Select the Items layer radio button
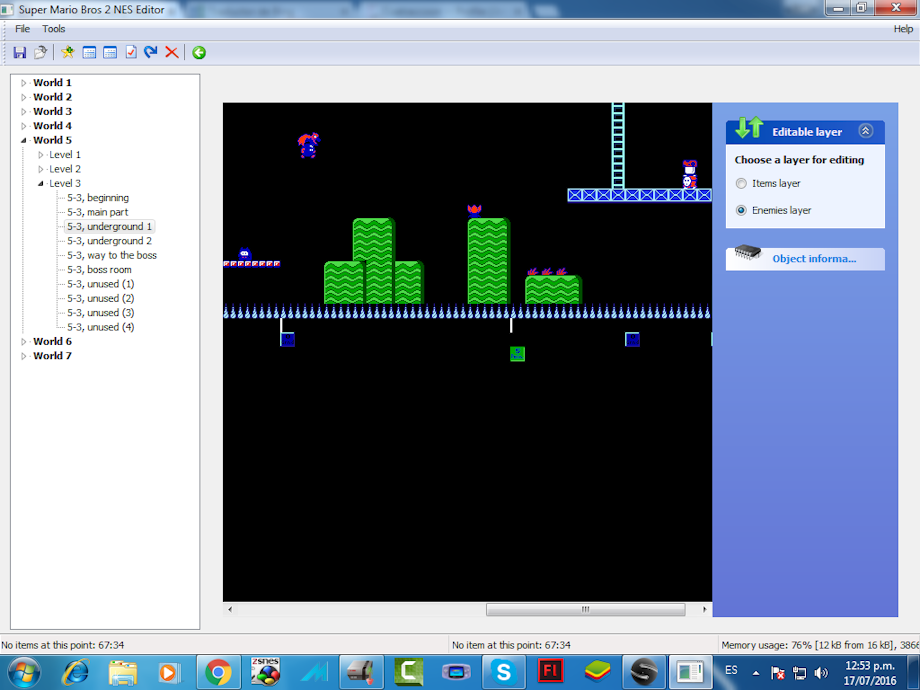This screenshot has height=690, width=920. click(x=741, y=184)
